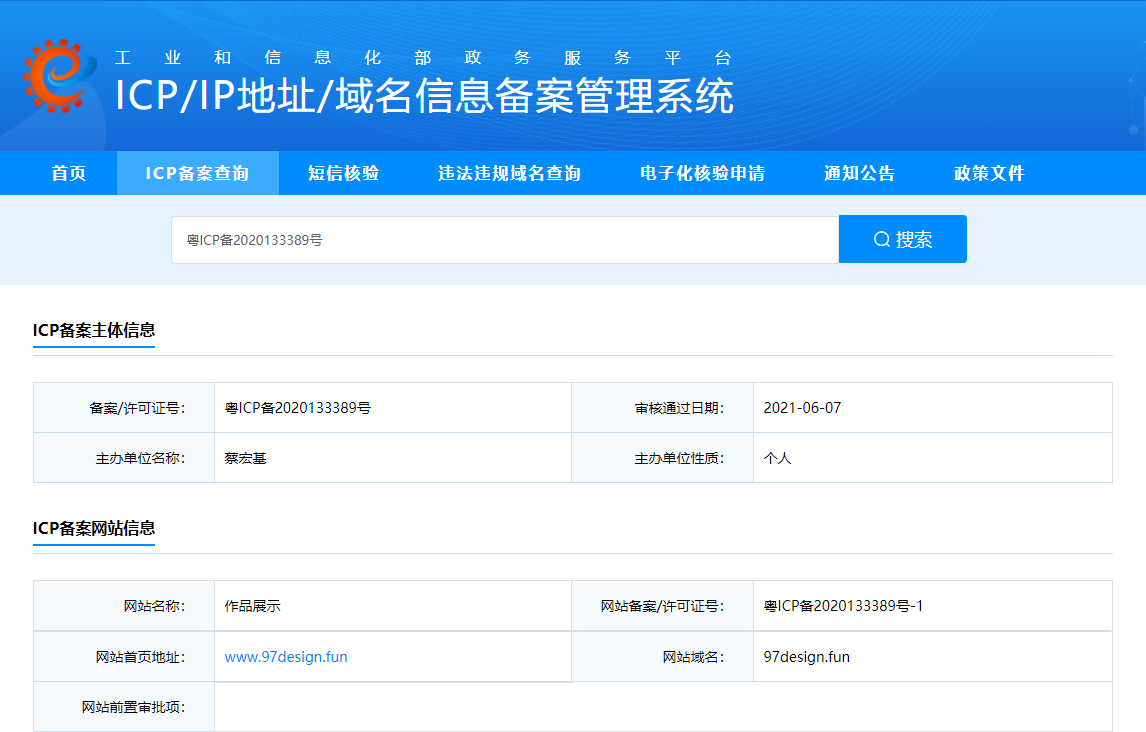This screenshot has height=732, width=1146.
Task: Switch to the 短信核验 tab
Action: 344,173
